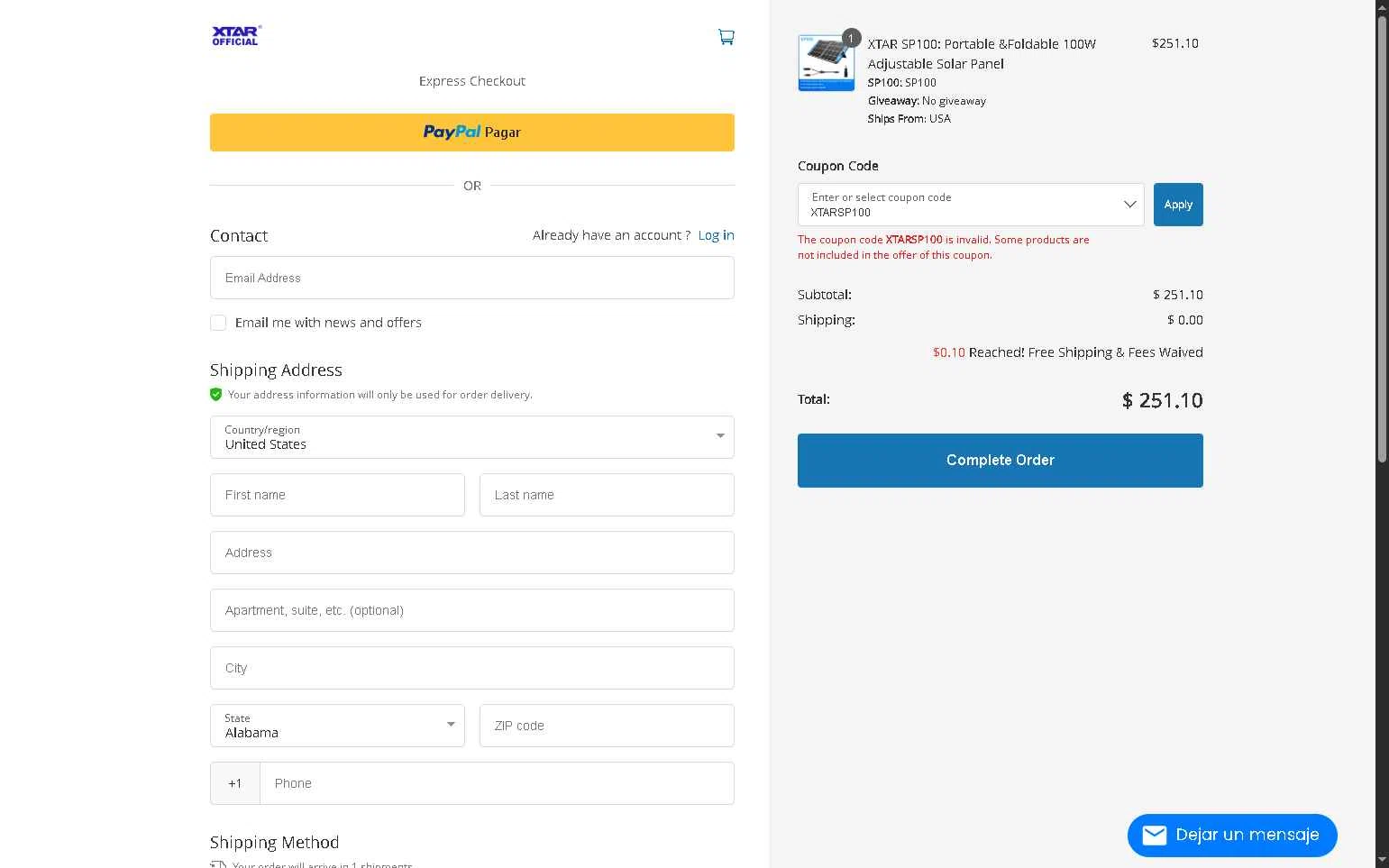Focus the ZIP code field
The width and height of the screenshot is (1389, 868).
pos(607,726)
